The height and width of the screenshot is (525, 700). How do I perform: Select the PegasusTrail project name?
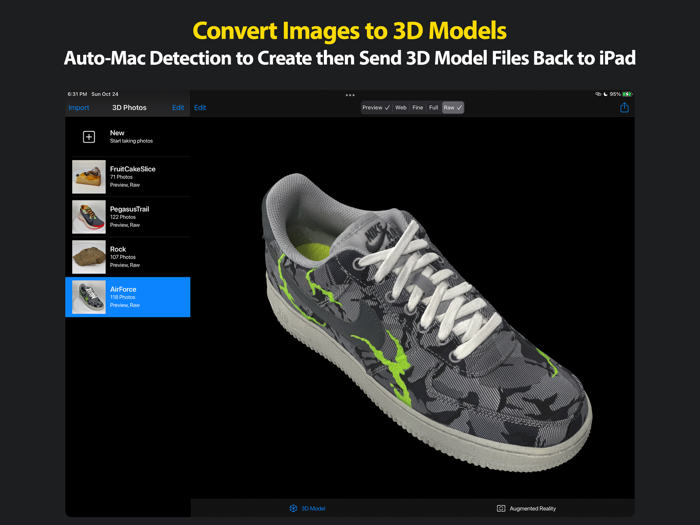click(129, 209)
